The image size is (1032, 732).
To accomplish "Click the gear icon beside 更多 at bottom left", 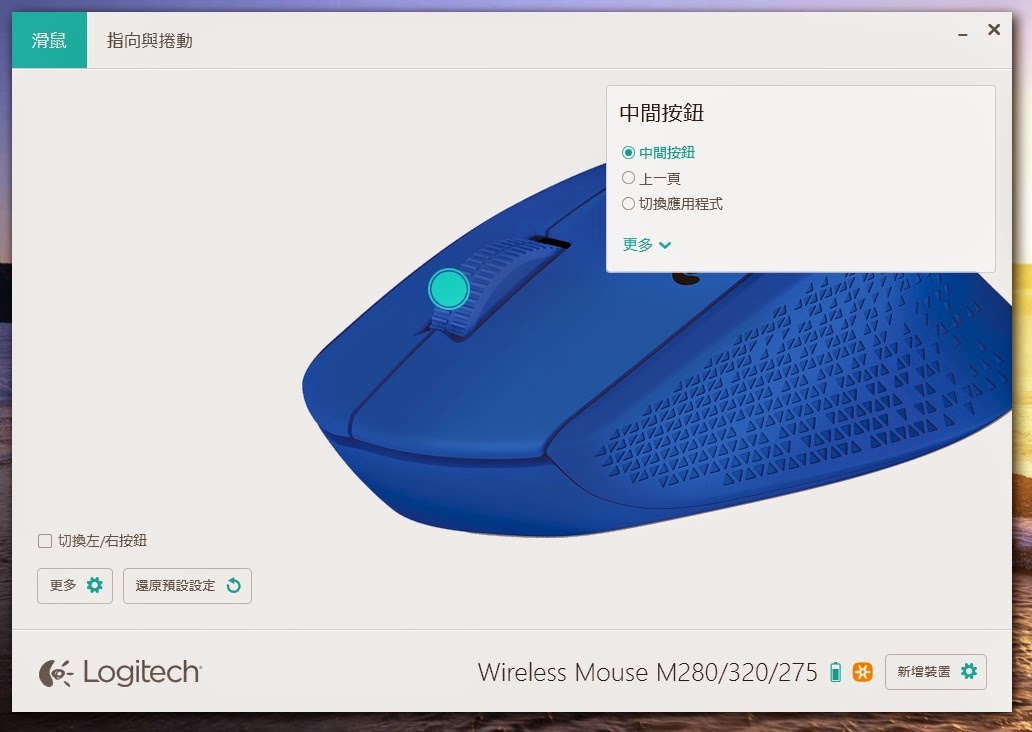I will pyautogui.click(x=95, y=585).
